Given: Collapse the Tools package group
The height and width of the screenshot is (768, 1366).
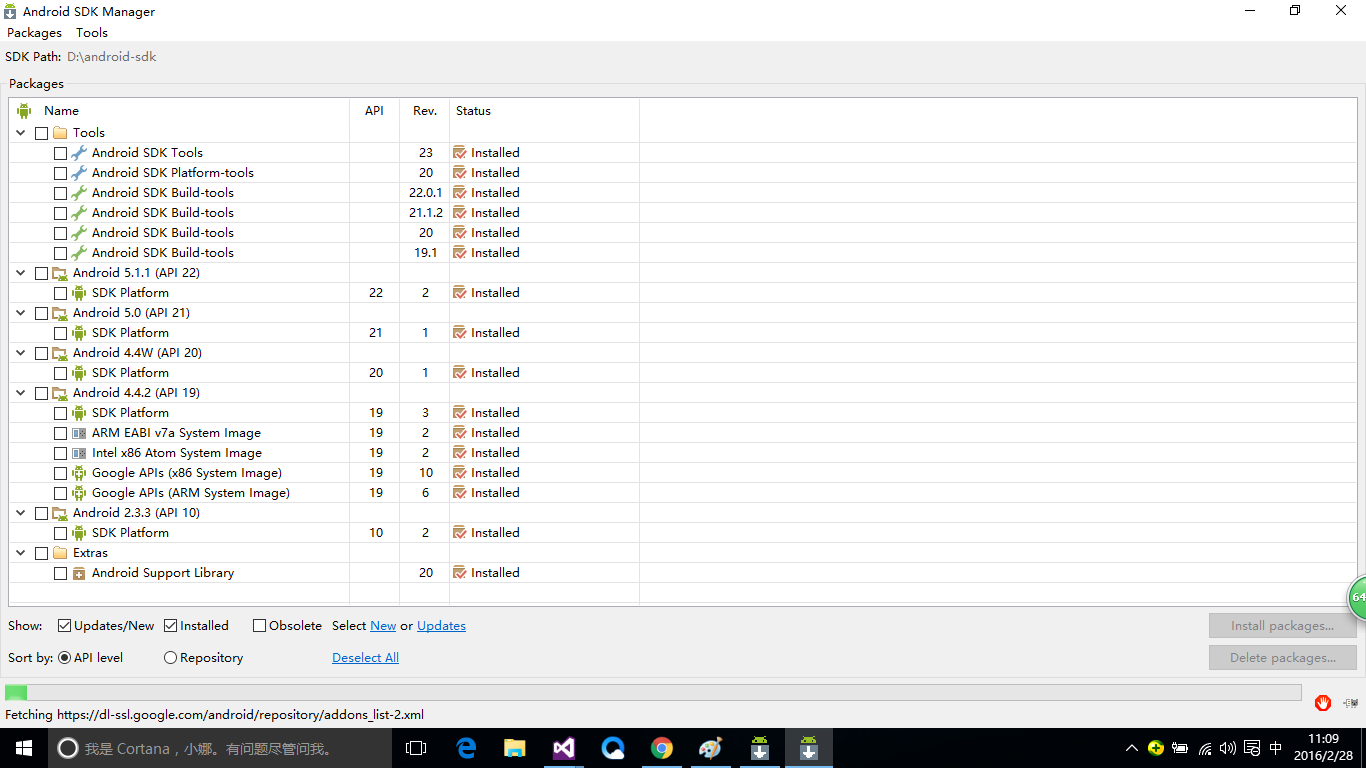Looking at the screenshot, I should (21, 133).
